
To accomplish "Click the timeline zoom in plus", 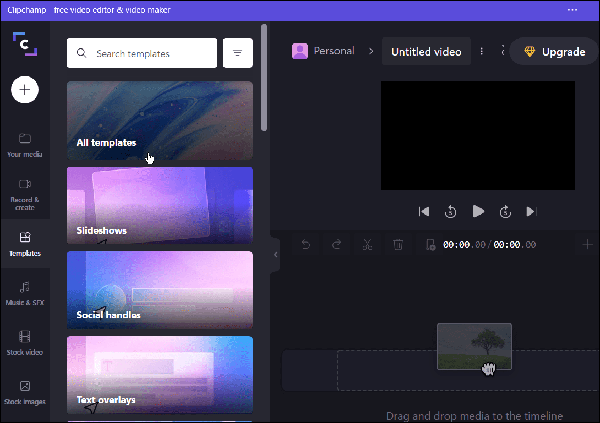I will pos(587,244).
